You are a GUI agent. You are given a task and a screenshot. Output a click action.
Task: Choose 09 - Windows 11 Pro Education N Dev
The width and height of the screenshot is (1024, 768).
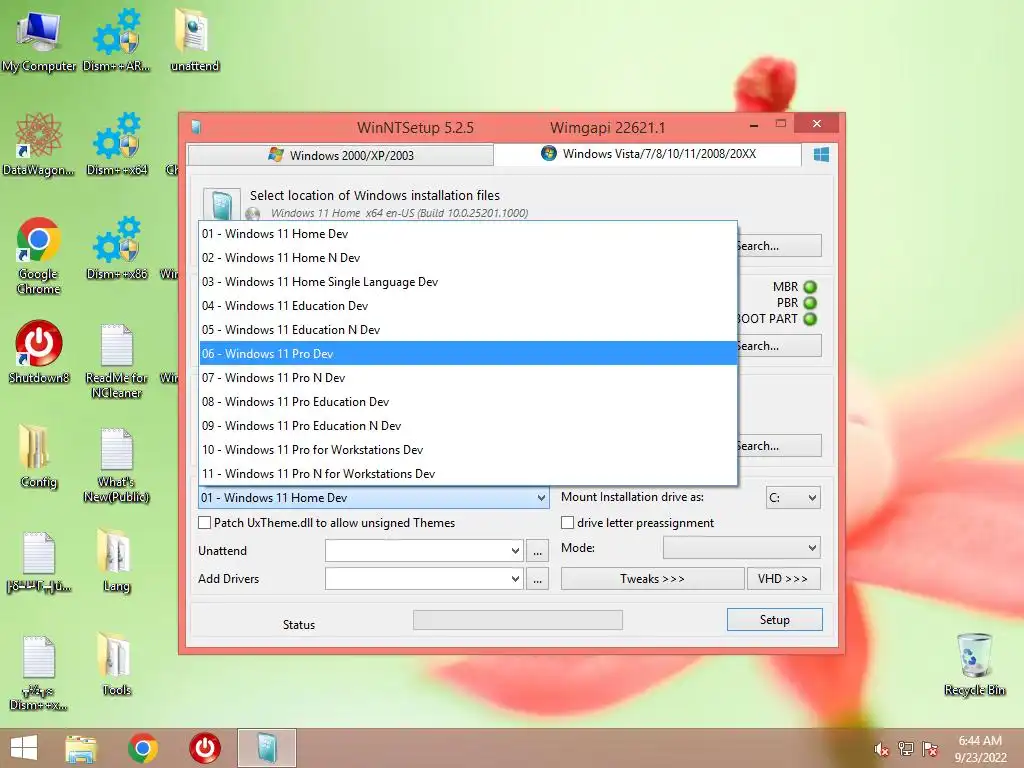coord(468,426)
